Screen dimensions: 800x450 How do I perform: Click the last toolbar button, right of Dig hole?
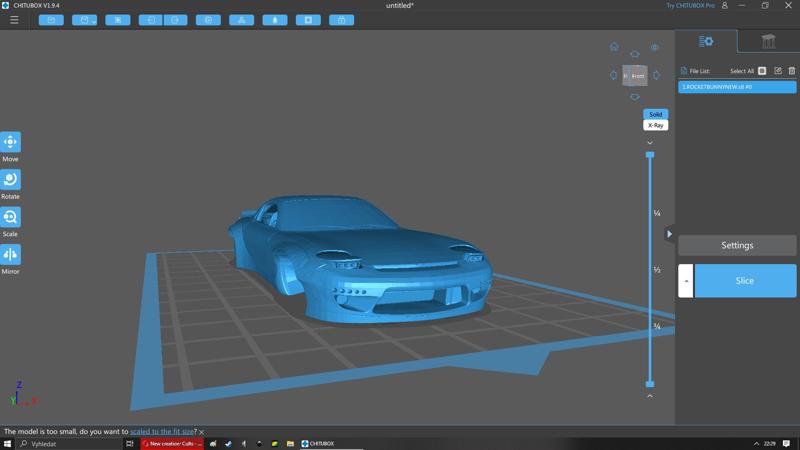[x=341, y=20]
